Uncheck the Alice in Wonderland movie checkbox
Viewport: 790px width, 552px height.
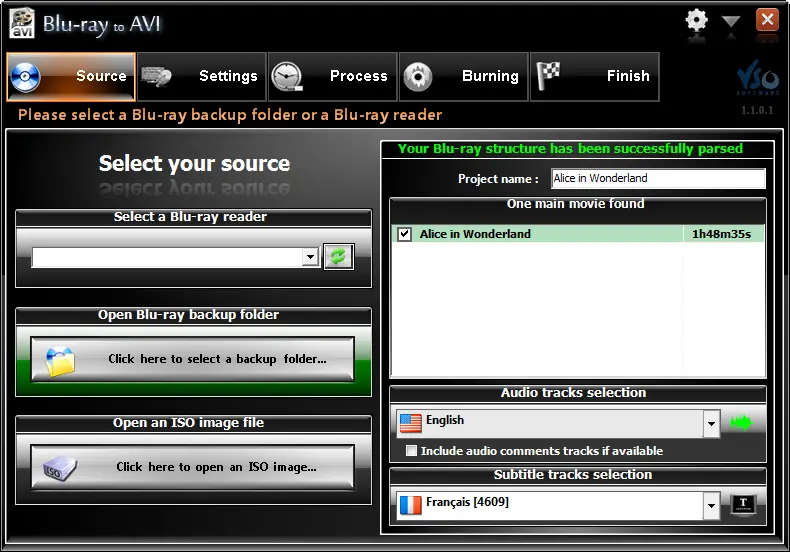tap(404, 234)
